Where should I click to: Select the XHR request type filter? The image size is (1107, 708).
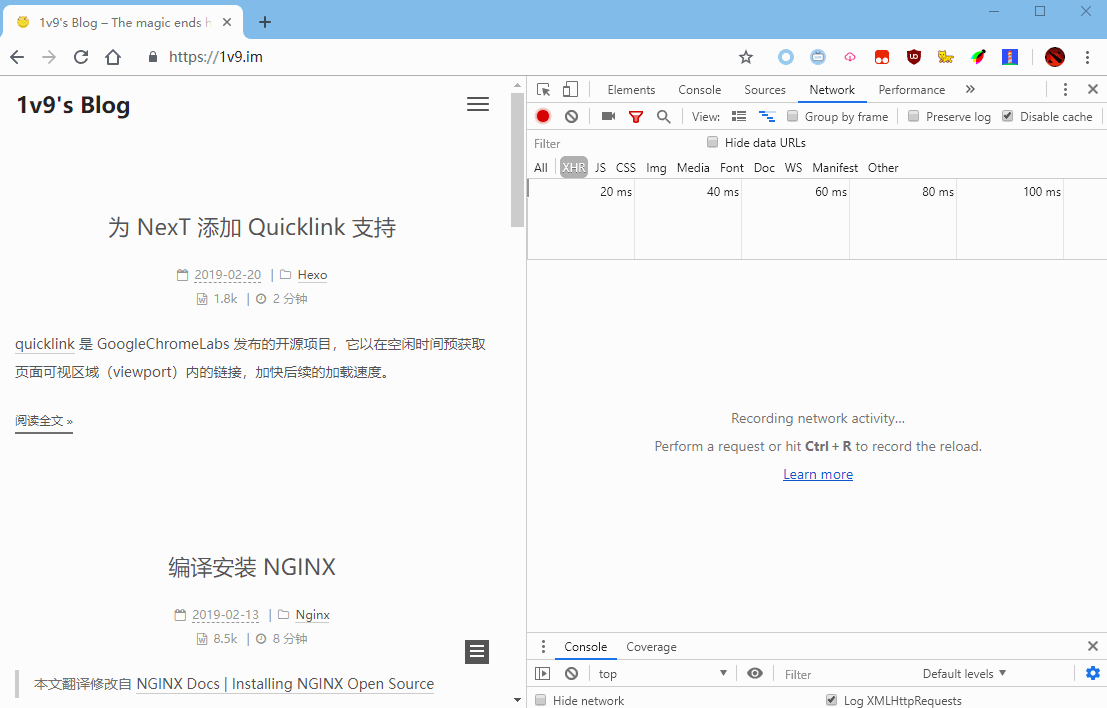point(573,168)
